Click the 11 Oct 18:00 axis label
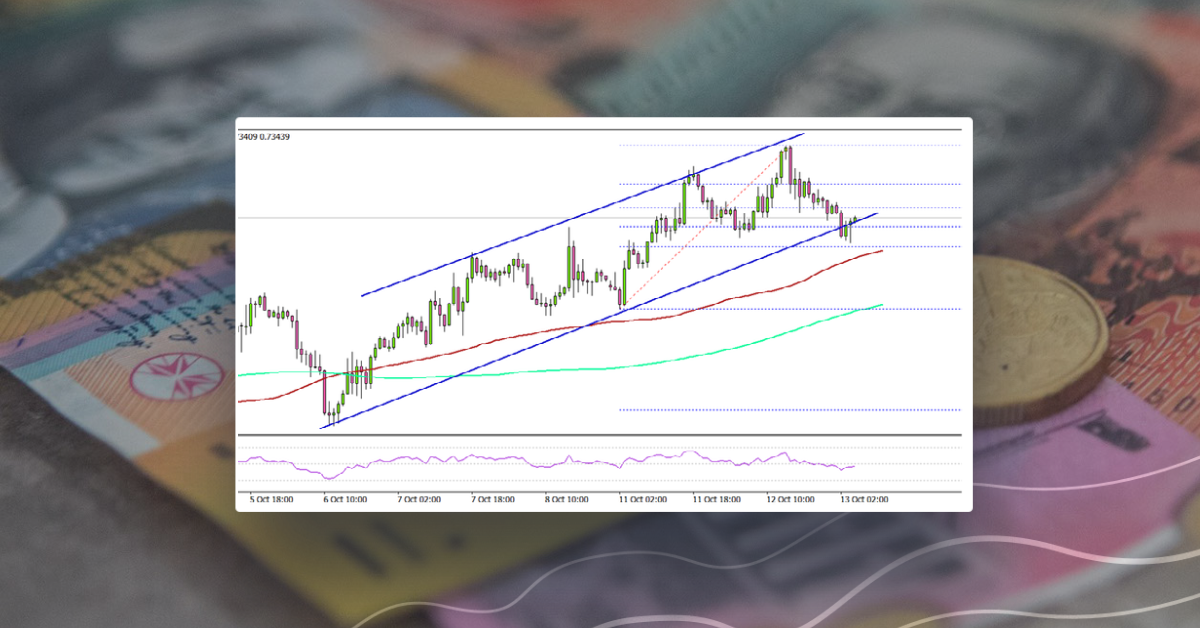 tap(716, 498)
